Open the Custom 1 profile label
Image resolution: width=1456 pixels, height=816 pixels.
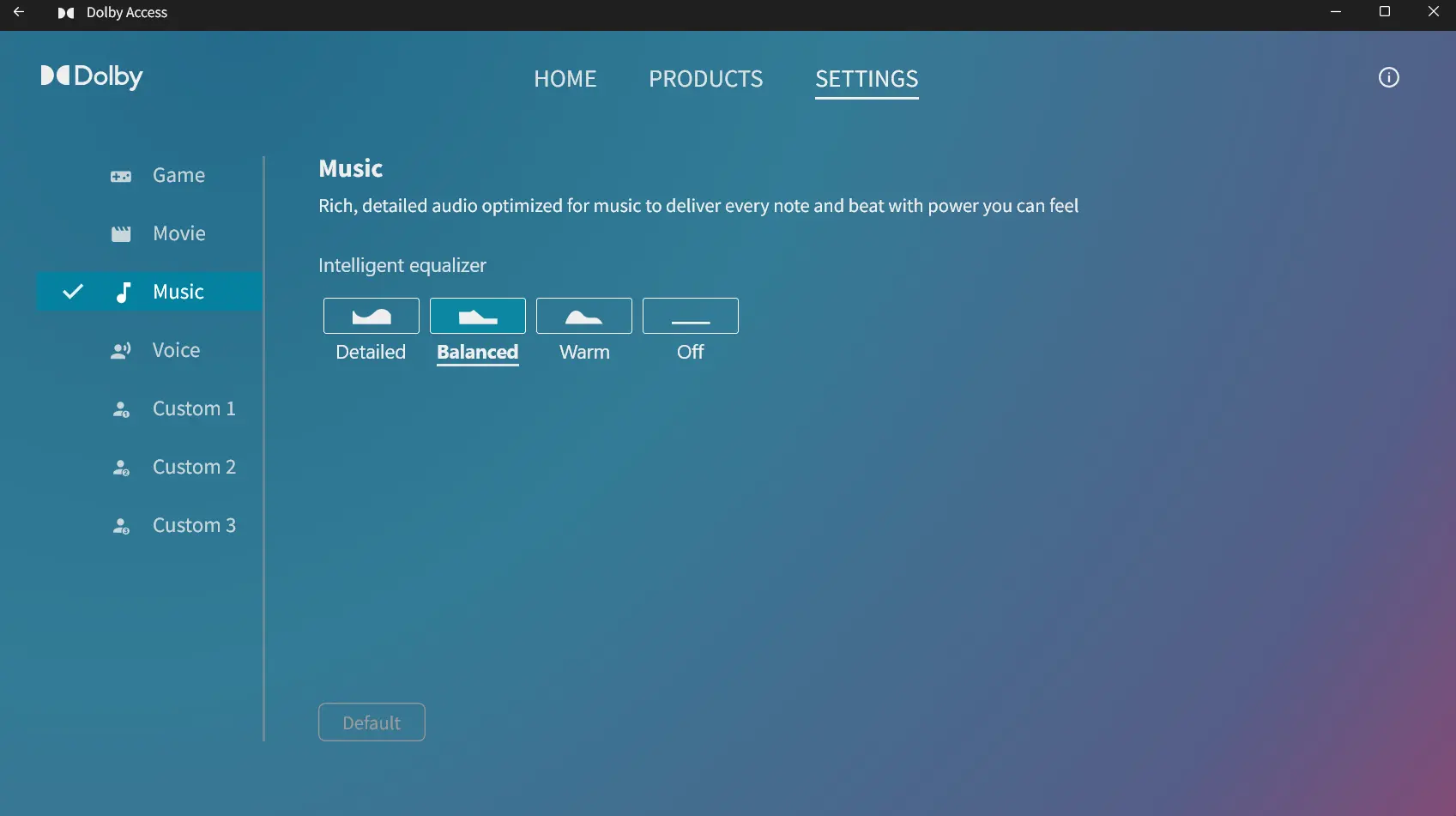coord(194,408)
